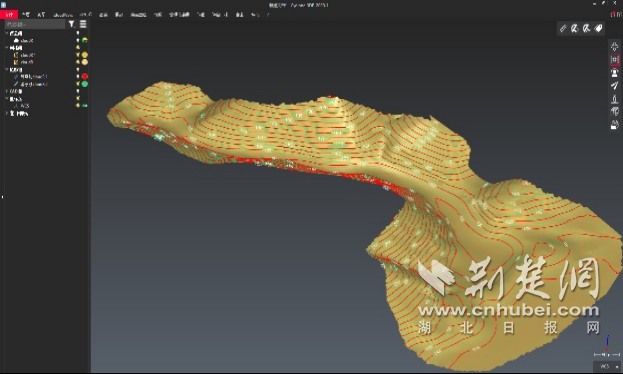Toggle visibility bulb of the cloud item row
The image size is (623, 374).
tap(78, 40)
